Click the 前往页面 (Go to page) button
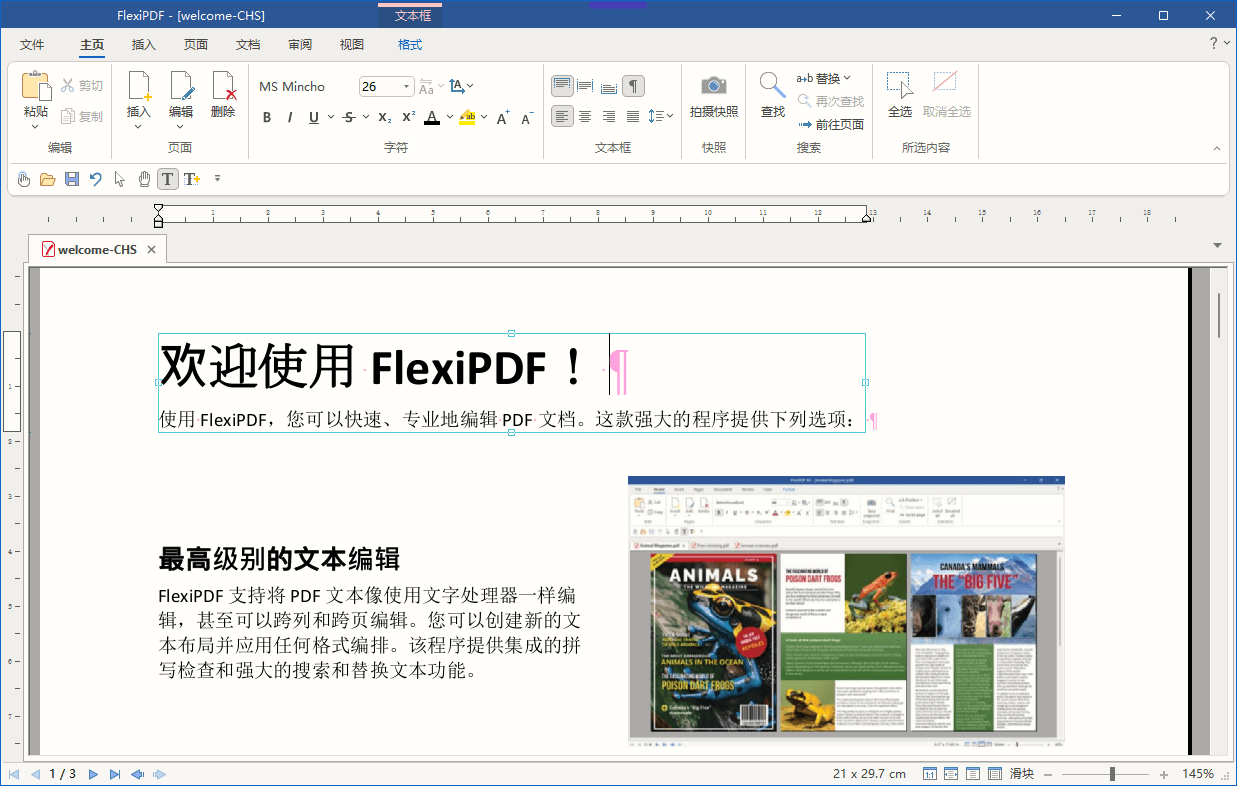This screenshot has height=787, width=1238. pos(831,124)
